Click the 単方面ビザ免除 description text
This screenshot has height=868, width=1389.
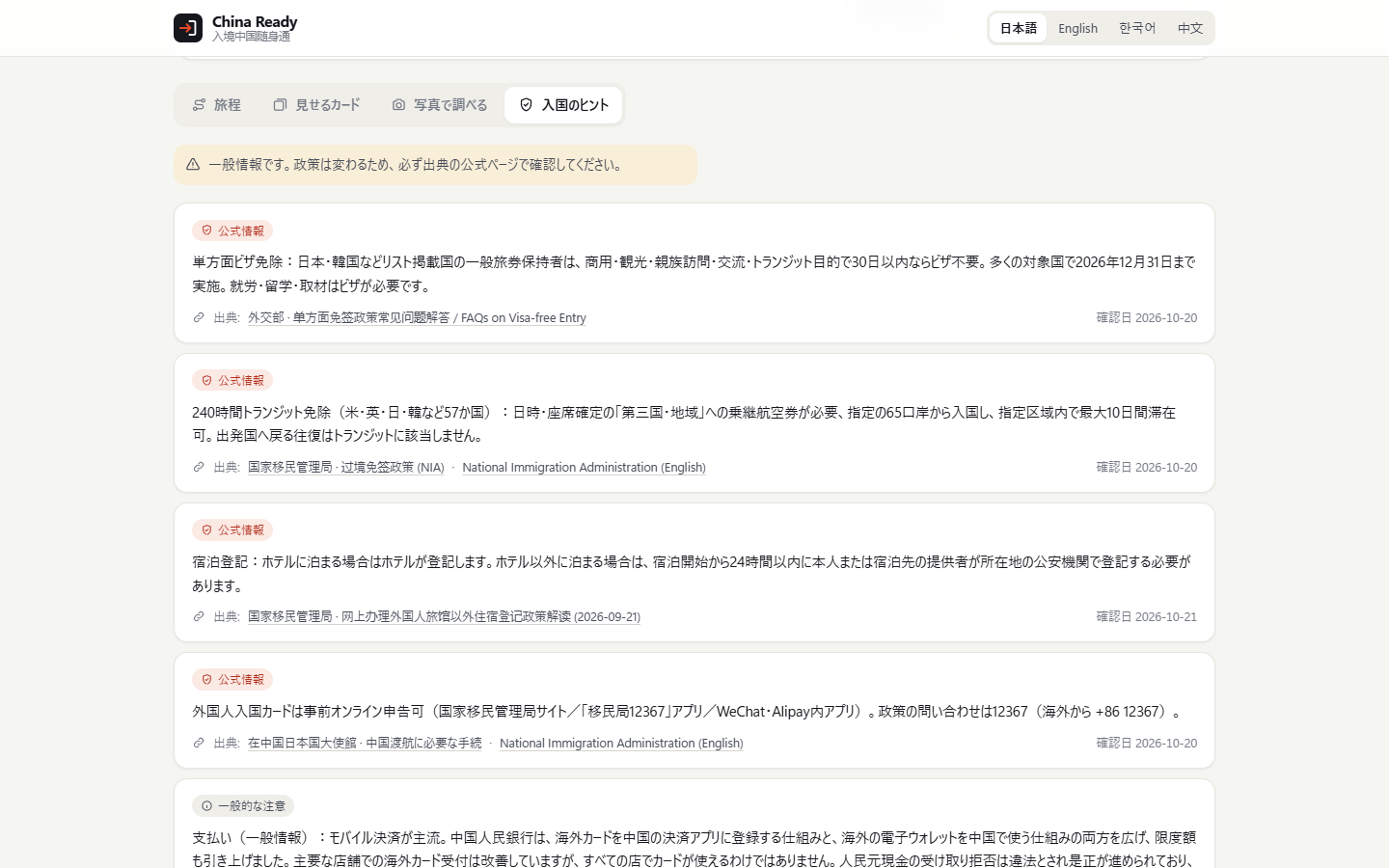694,274
